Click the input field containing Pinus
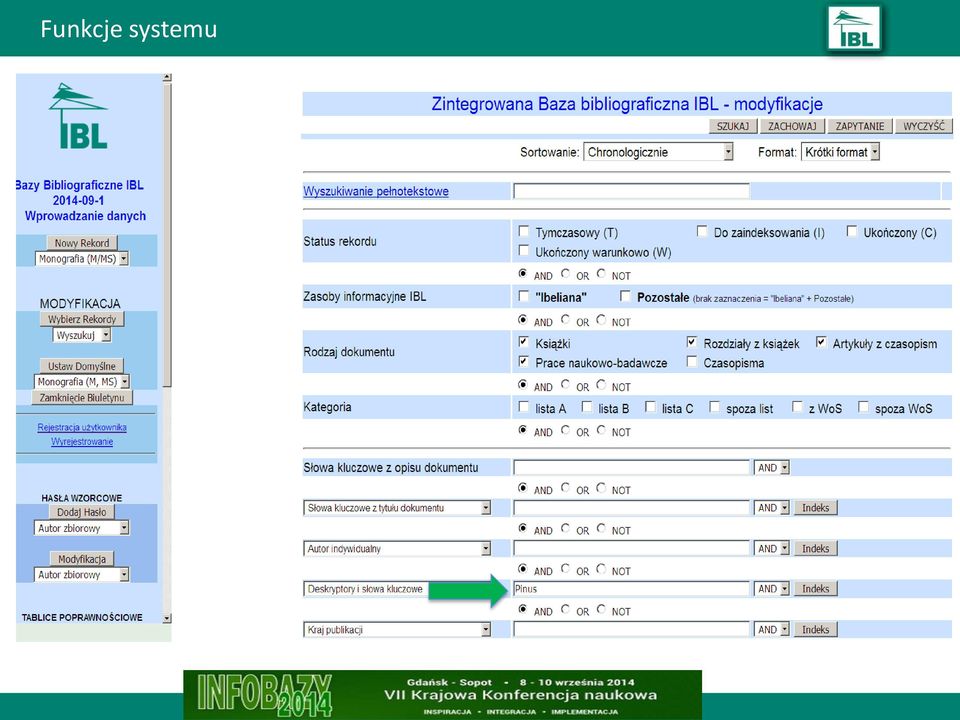Image resolution: width=960 pixels, height=720 pixels. [631, 589]
